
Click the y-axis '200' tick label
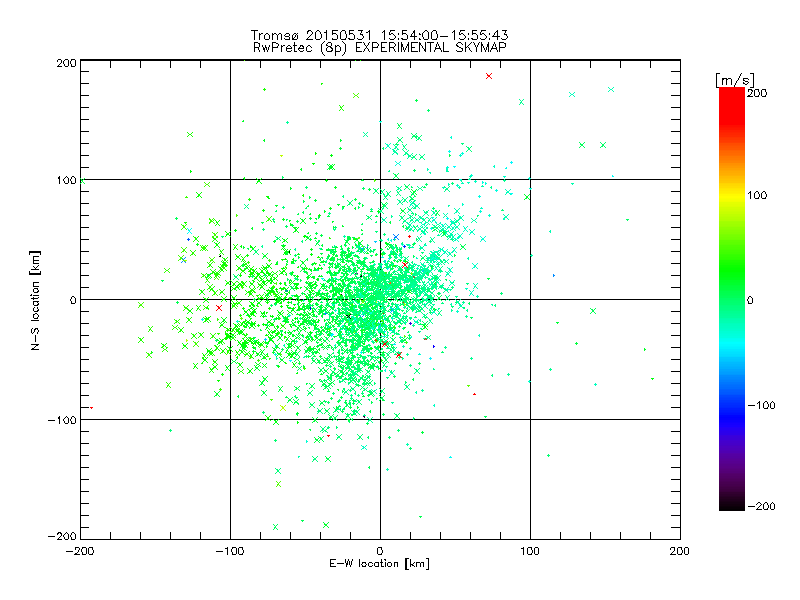[x=66, y=63]
